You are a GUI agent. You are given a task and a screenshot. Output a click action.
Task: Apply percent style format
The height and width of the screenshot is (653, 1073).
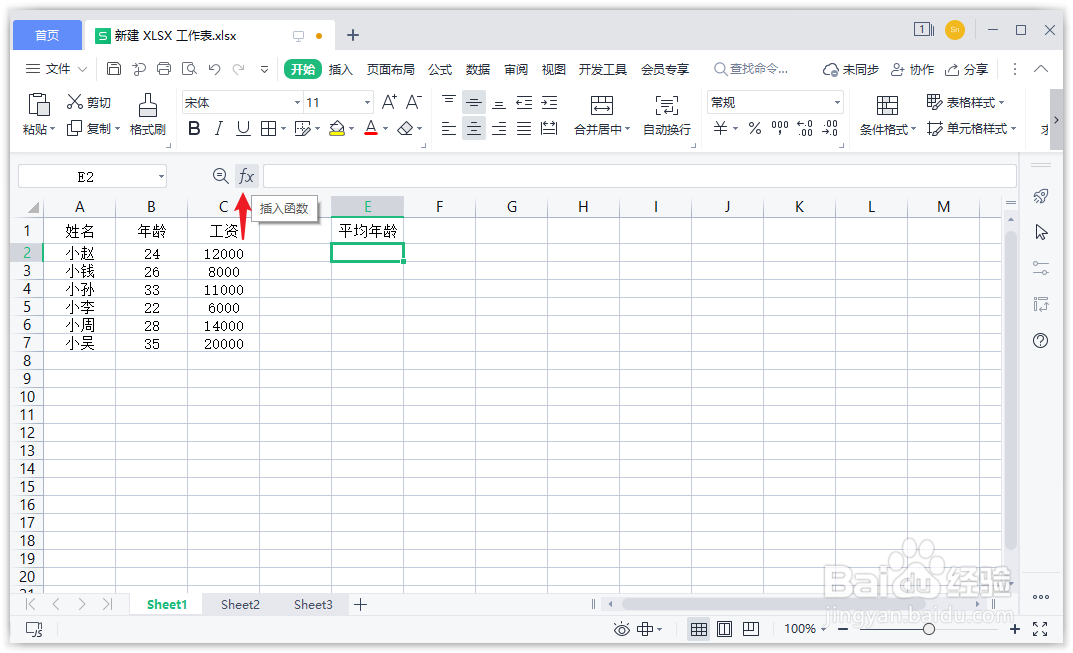755,128
